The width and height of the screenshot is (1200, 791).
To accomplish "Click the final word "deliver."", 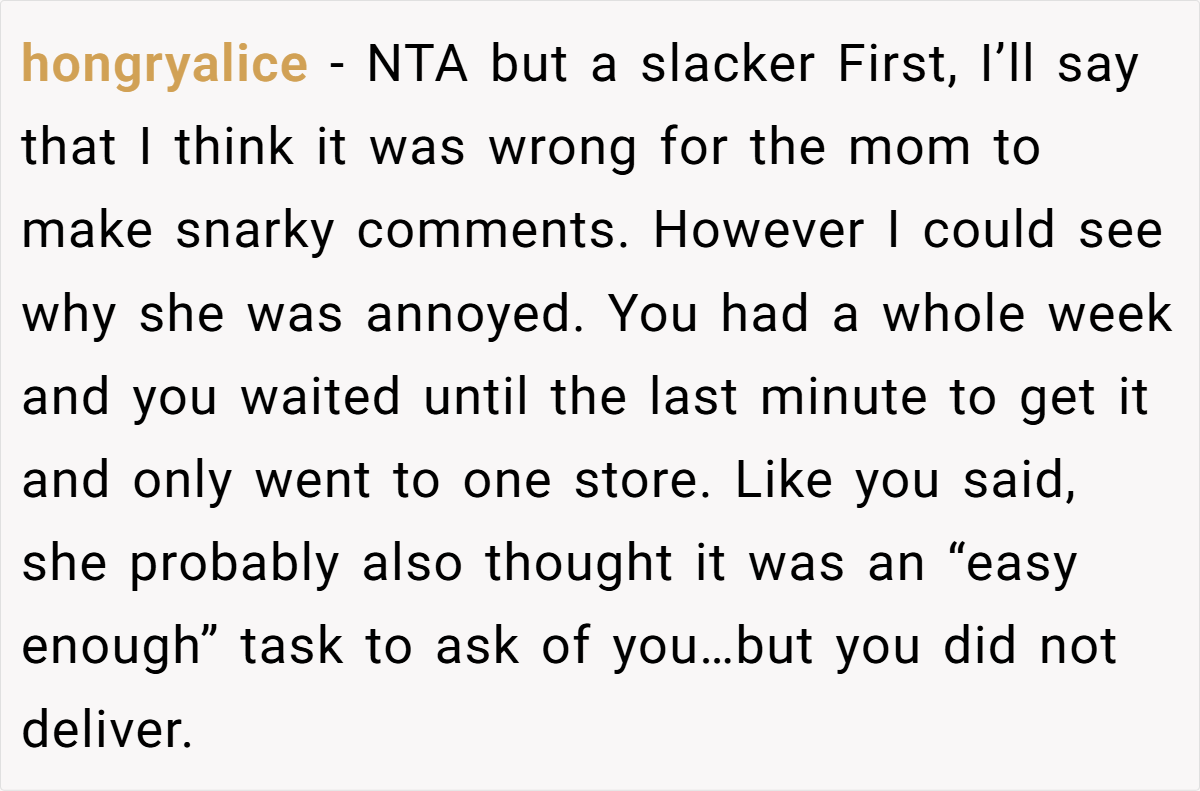I will coord(106,731).
